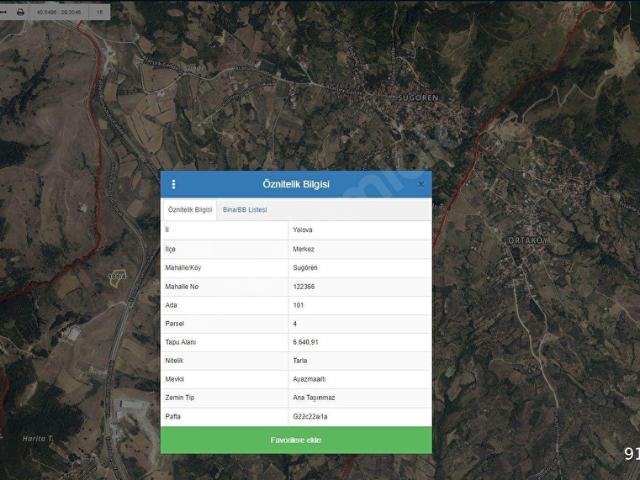Click the Mahalle No value 122366
The image size is (640, 480).
tap(304, 287)
